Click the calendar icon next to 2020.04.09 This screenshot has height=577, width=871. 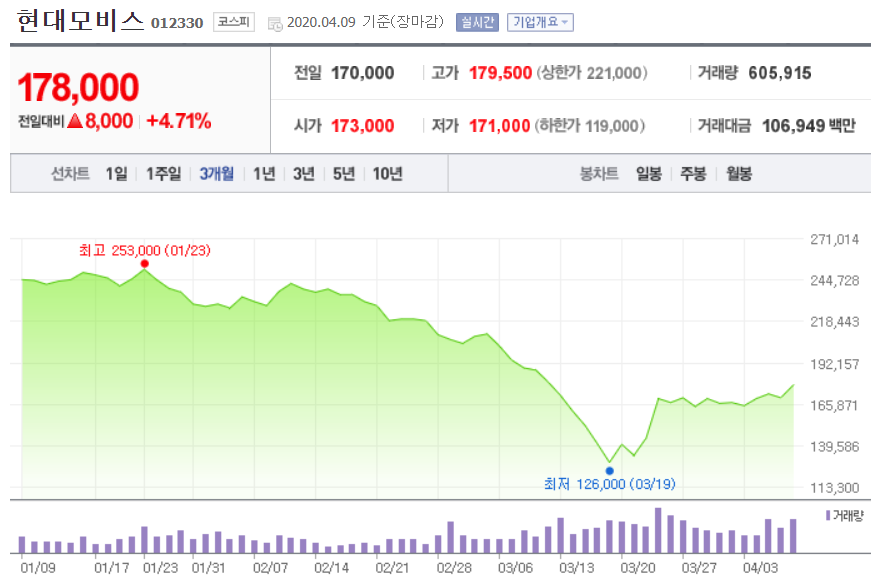[x=275, y=24]
